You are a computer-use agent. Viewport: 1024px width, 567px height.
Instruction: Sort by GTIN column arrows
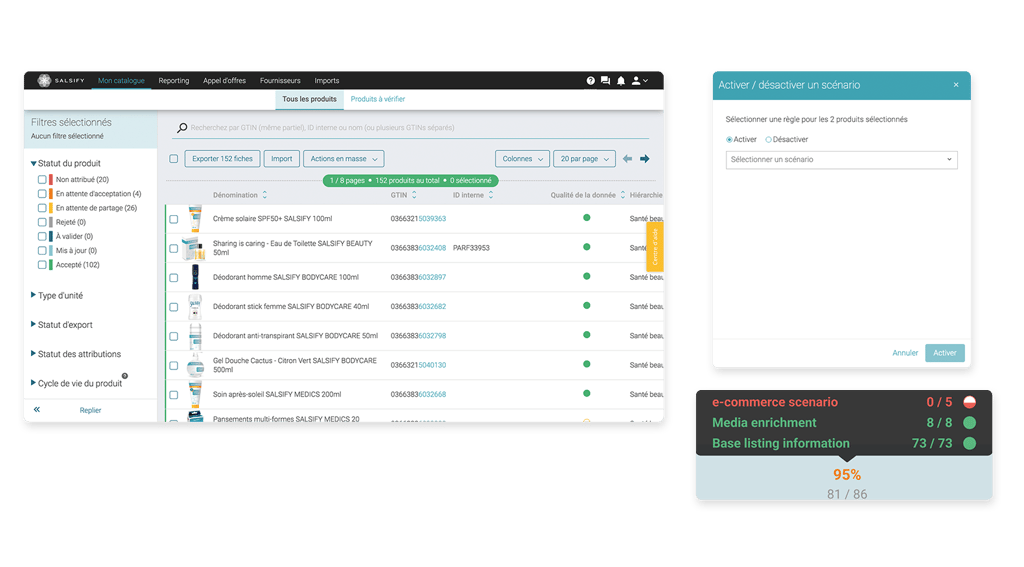pyautogui.click(x=414, y=195)
